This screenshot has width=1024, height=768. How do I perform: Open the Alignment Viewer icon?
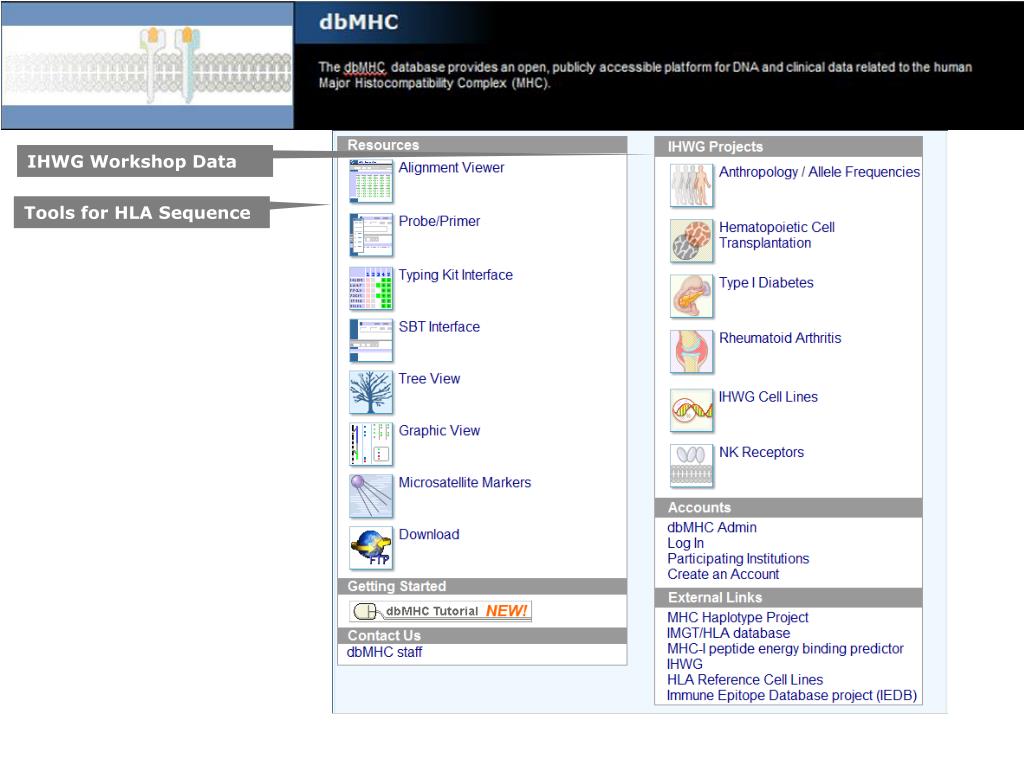pyautogui.click(x=371, y=181)
